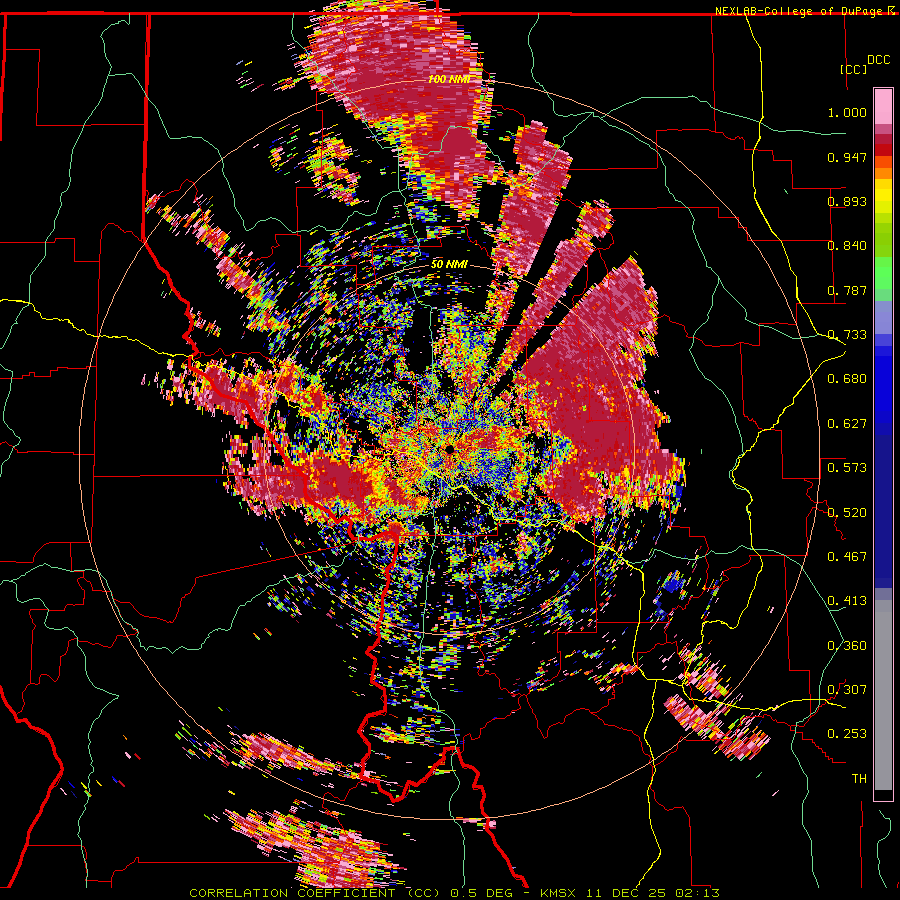This screenshot has width=900, height=900.
Task: Click the 0.893 scale value
Action: point(847,201)
